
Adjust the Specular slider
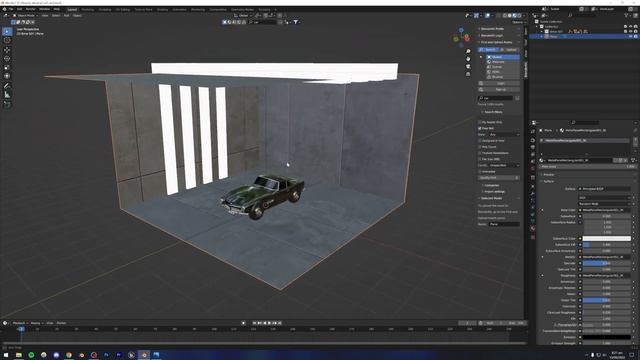pos(607,263)
